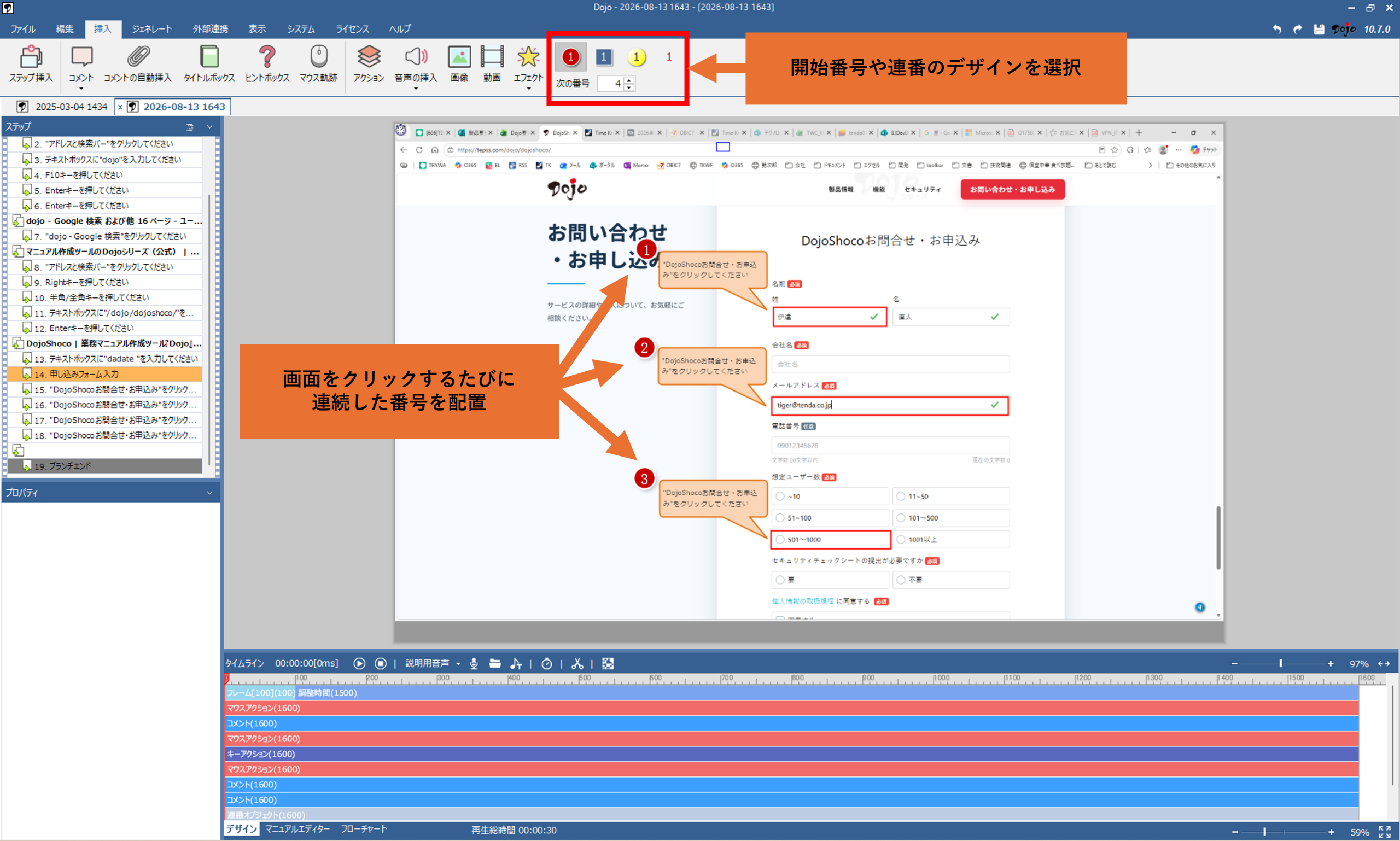Click the save floppy disk icon
Viewport: 1400px width, 841px height.
(x=1319, y=29)
